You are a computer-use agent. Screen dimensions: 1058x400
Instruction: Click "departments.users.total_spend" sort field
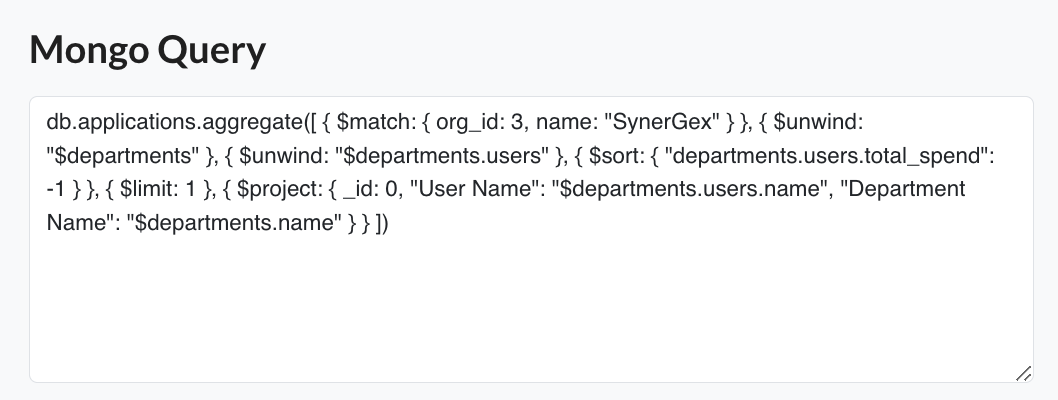tap(825, 156)
